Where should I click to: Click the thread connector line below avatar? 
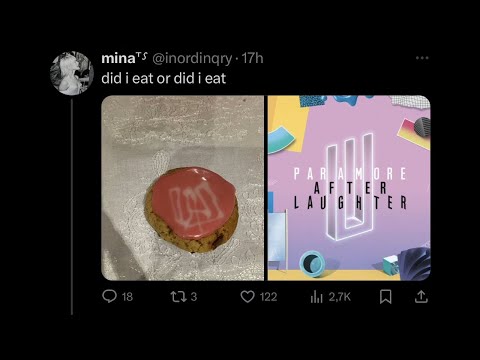pyautogui.click(x=72, y=207)
